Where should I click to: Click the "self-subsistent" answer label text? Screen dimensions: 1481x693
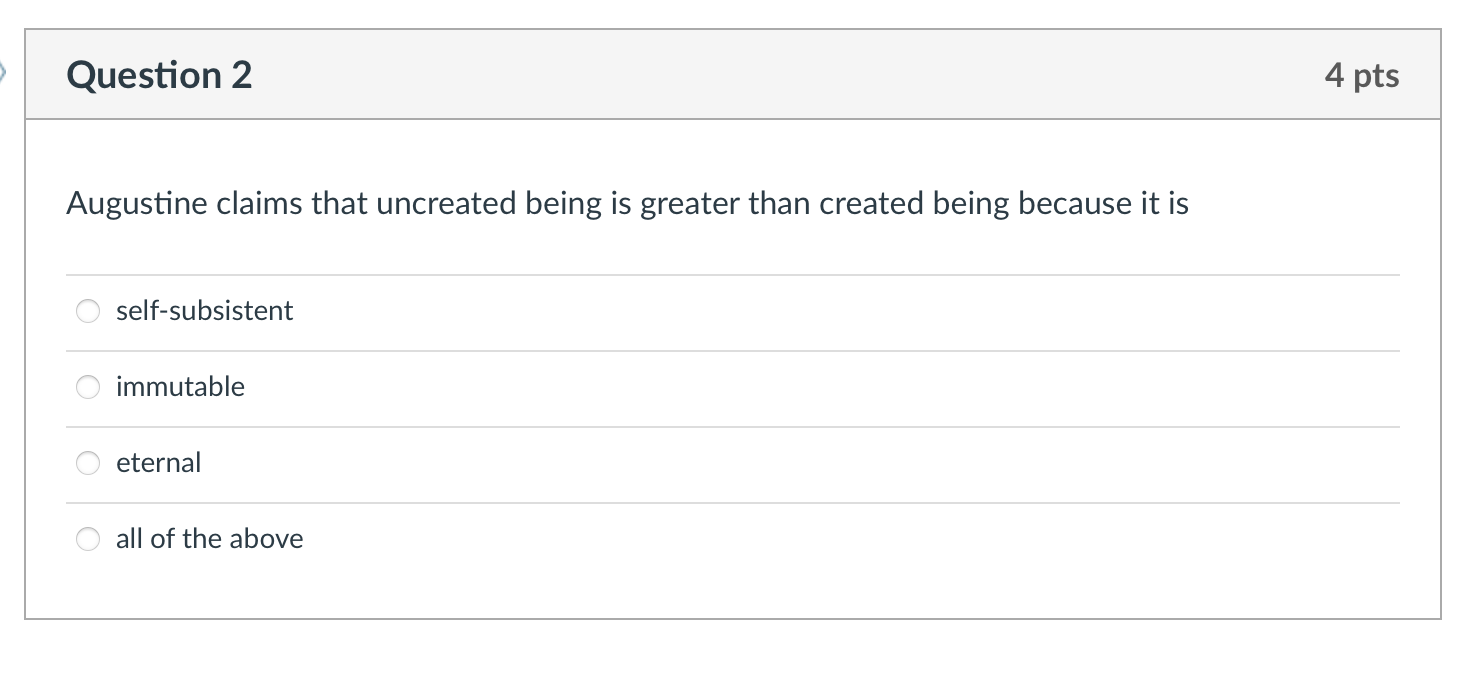tap(204, 311)
